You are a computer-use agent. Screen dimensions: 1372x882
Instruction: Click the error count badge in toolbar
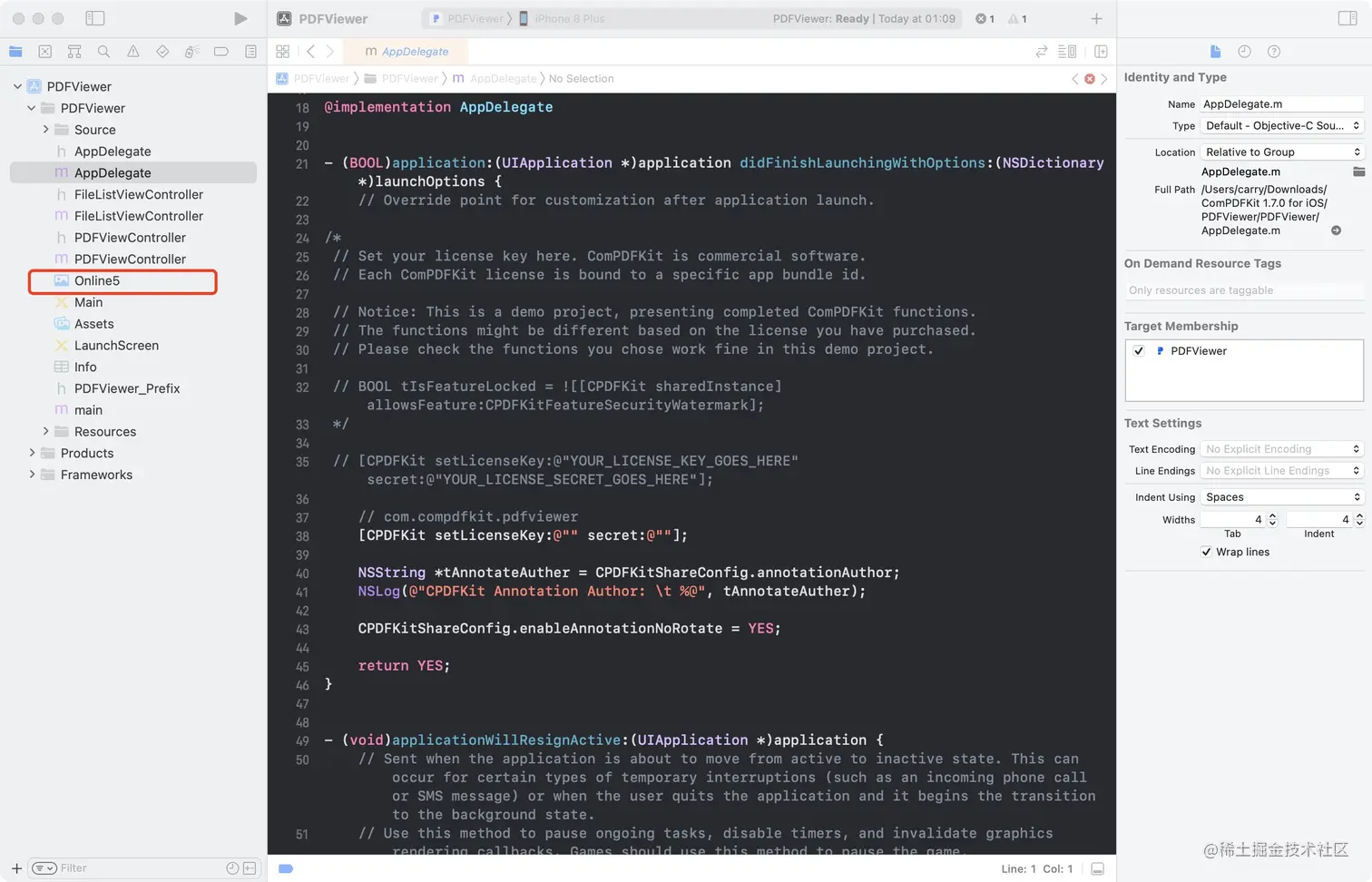pyautogui.click(x=985, y=18)
